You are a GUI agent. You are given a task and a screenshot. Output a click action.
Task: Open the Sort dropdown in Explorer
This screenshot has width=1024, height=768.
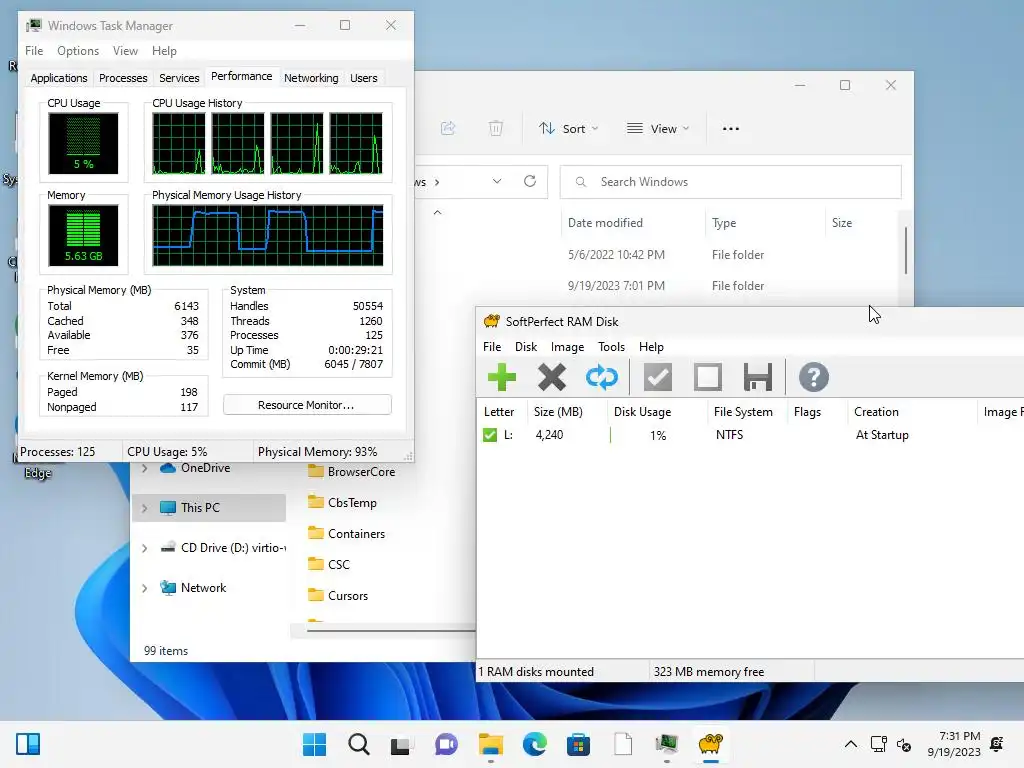point(568,129)
